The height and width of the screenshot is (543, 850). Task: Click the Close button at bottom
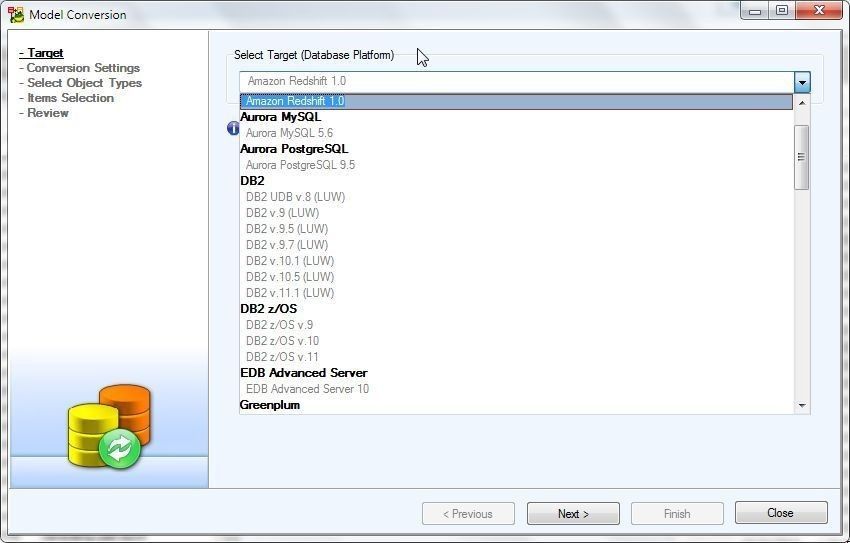coord(781,513)
